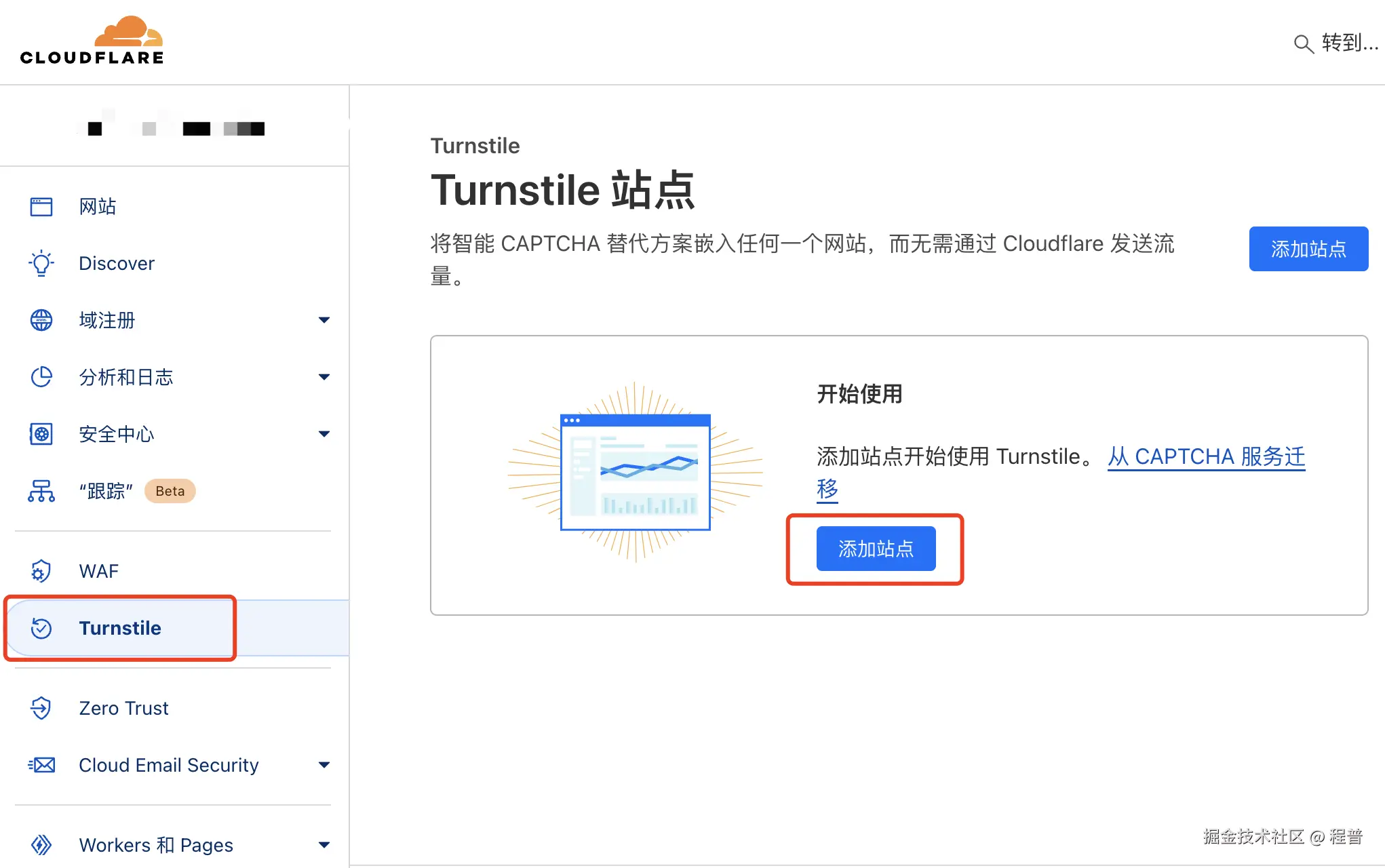
Task: Click the 安全中心 shield icon
Action: [41, 434]
